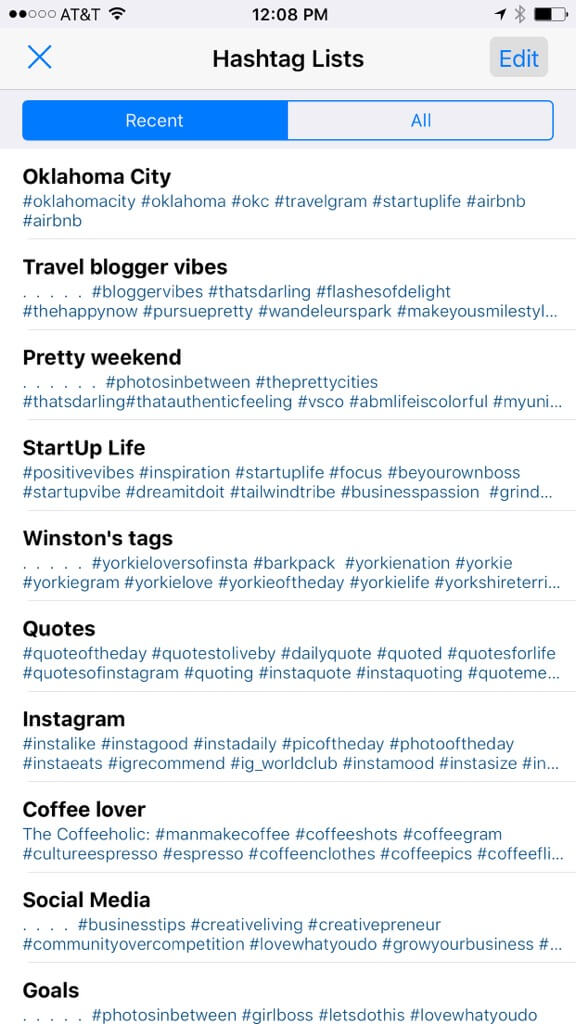This screenshot has width=576, height=1024.
Task: Tap the battery icon in status bar
Action: [550, 14]
